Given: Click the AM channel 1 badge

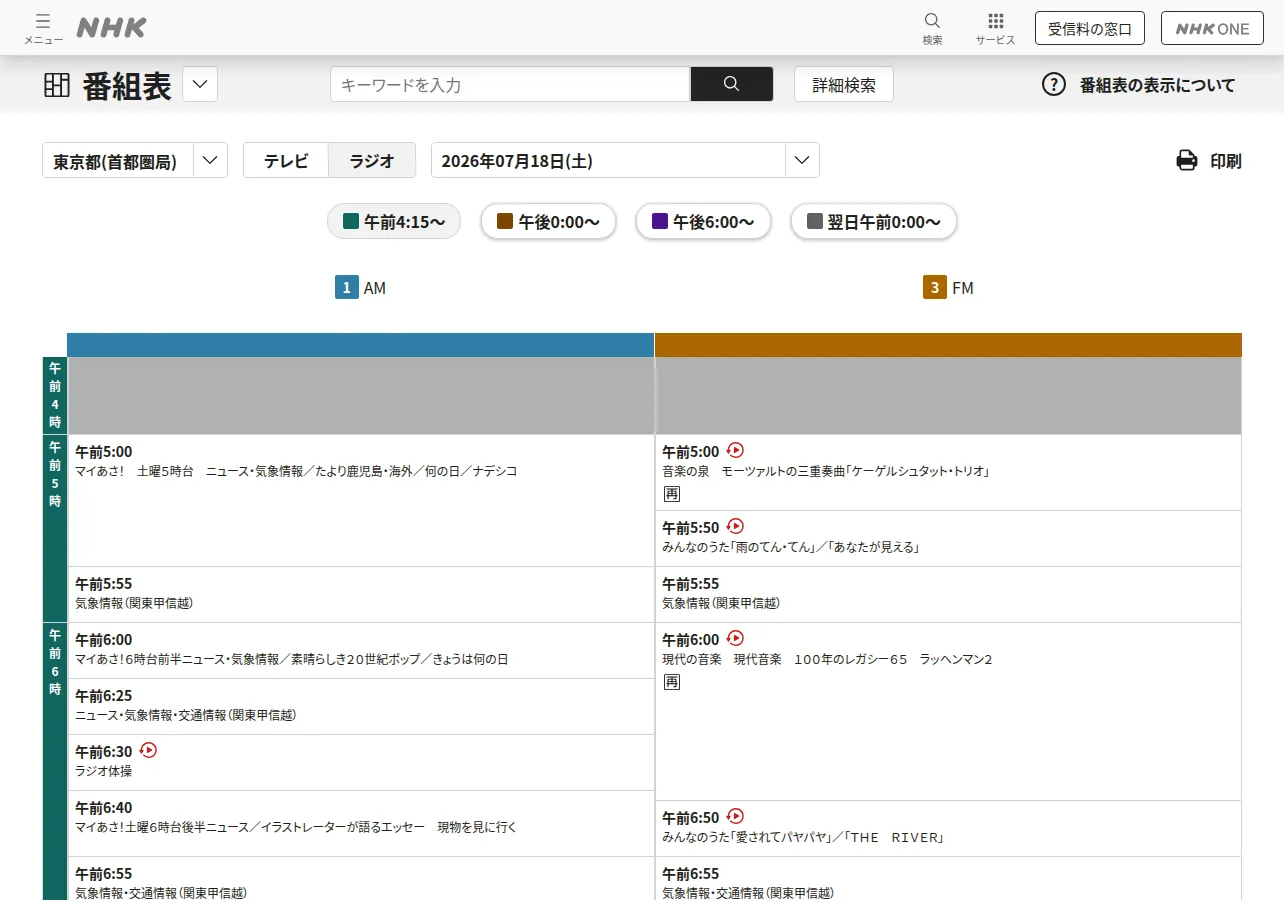Looking at the screenshot, I should tap(347, 288).
